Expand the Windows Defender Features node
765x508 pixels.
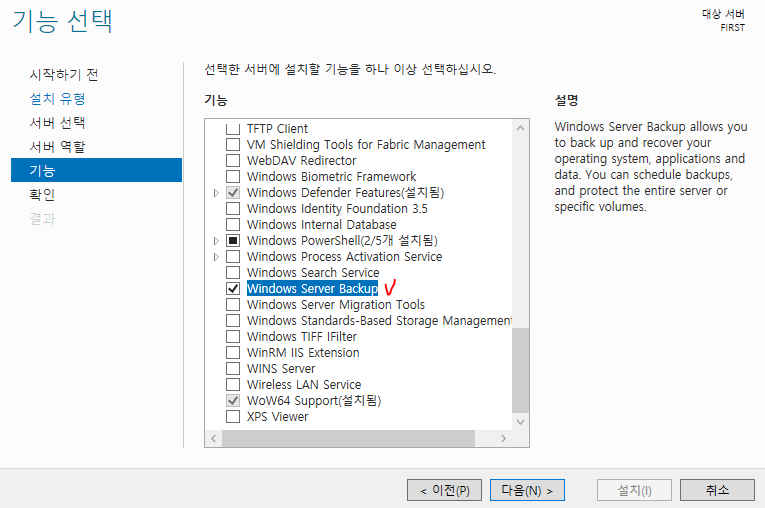click(x=216, y=193)
